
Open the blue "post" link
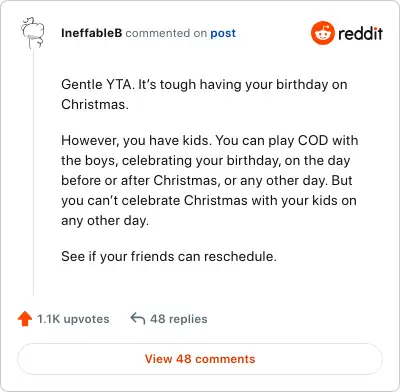click(223, 33)
